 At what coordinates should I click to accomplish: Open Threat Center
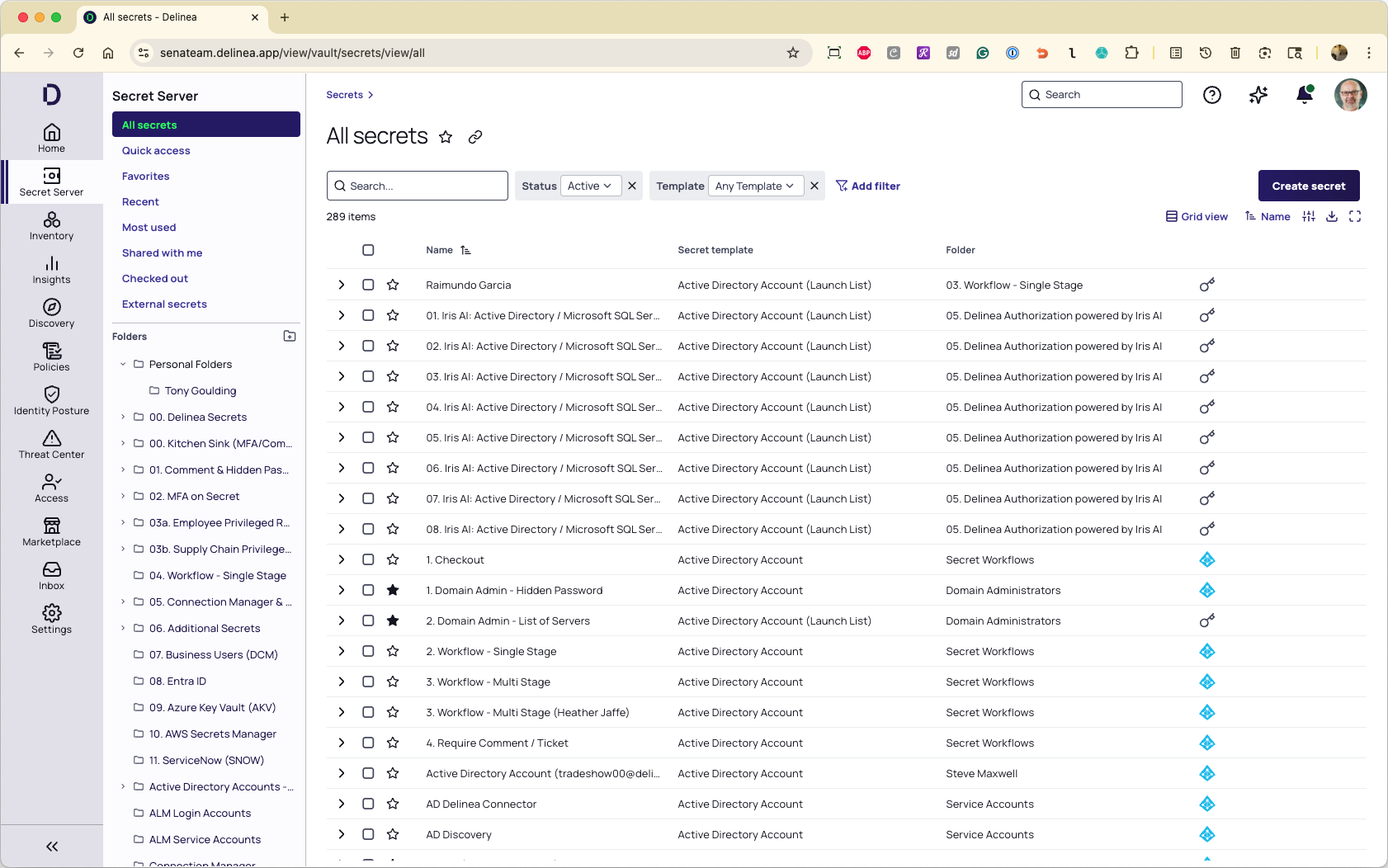click(x=51, y=444)
